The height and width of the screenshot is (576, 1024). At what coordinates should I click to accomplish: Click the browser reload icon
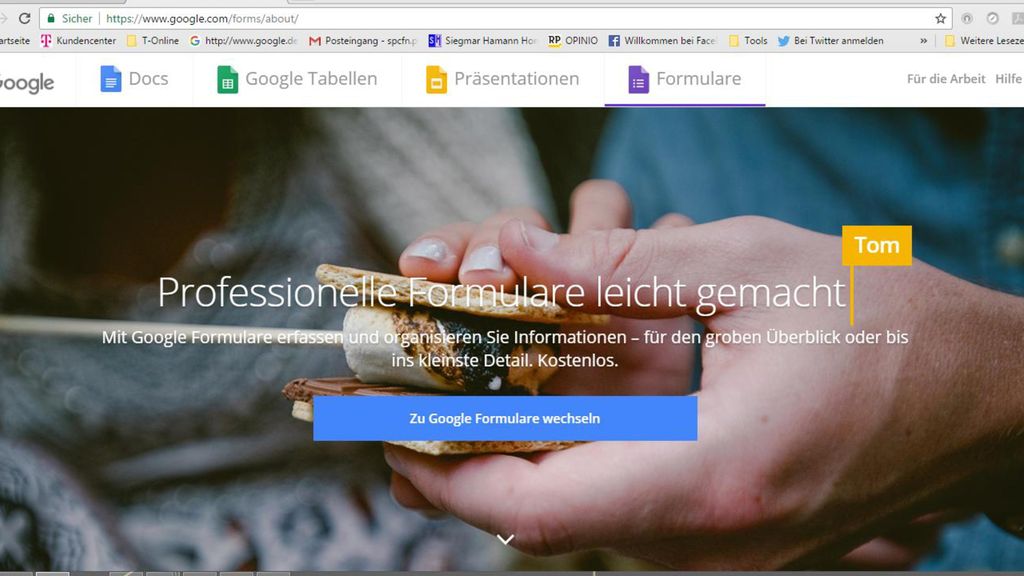click(25, 18)
